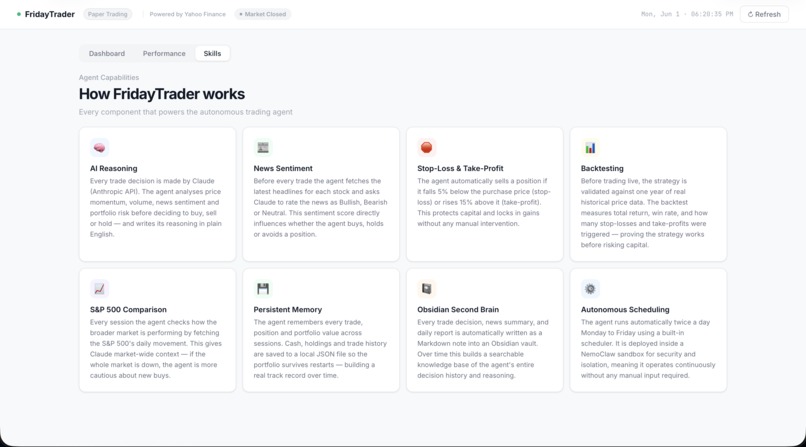Click the trend chart icon on S&P 500 card
Viewport: 806px width, 447px height.
(x=99, y=289)
